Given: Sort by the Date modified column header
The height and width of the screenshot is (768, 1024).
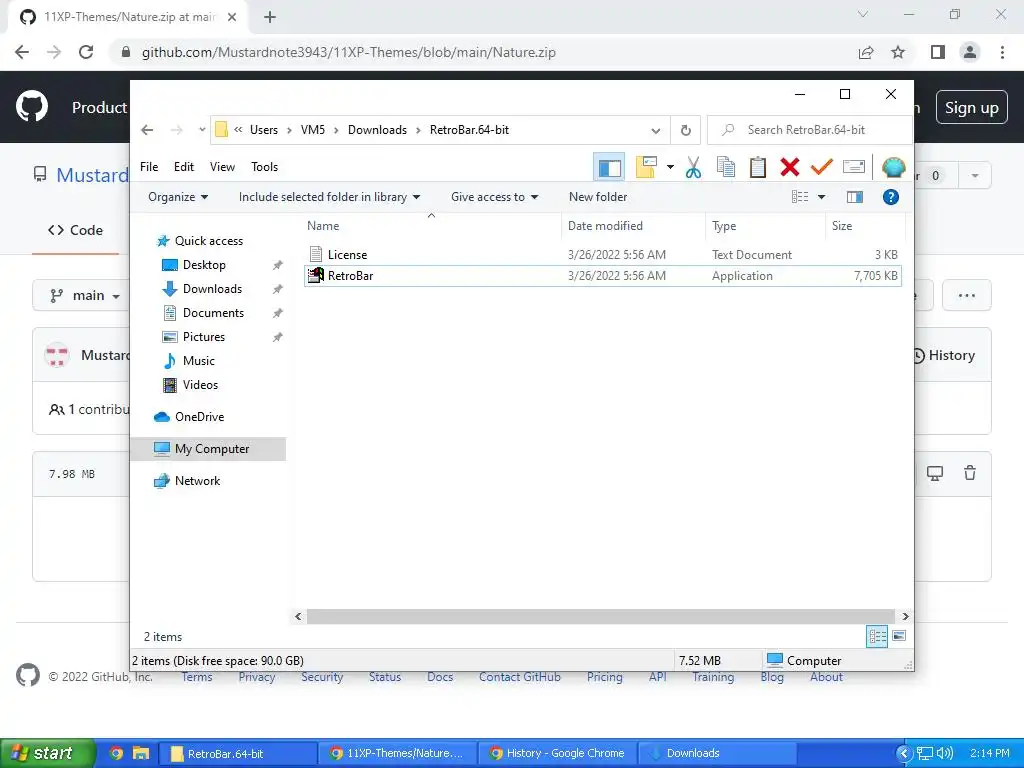Looking at the screenshot, I should [x=633, y=226].
